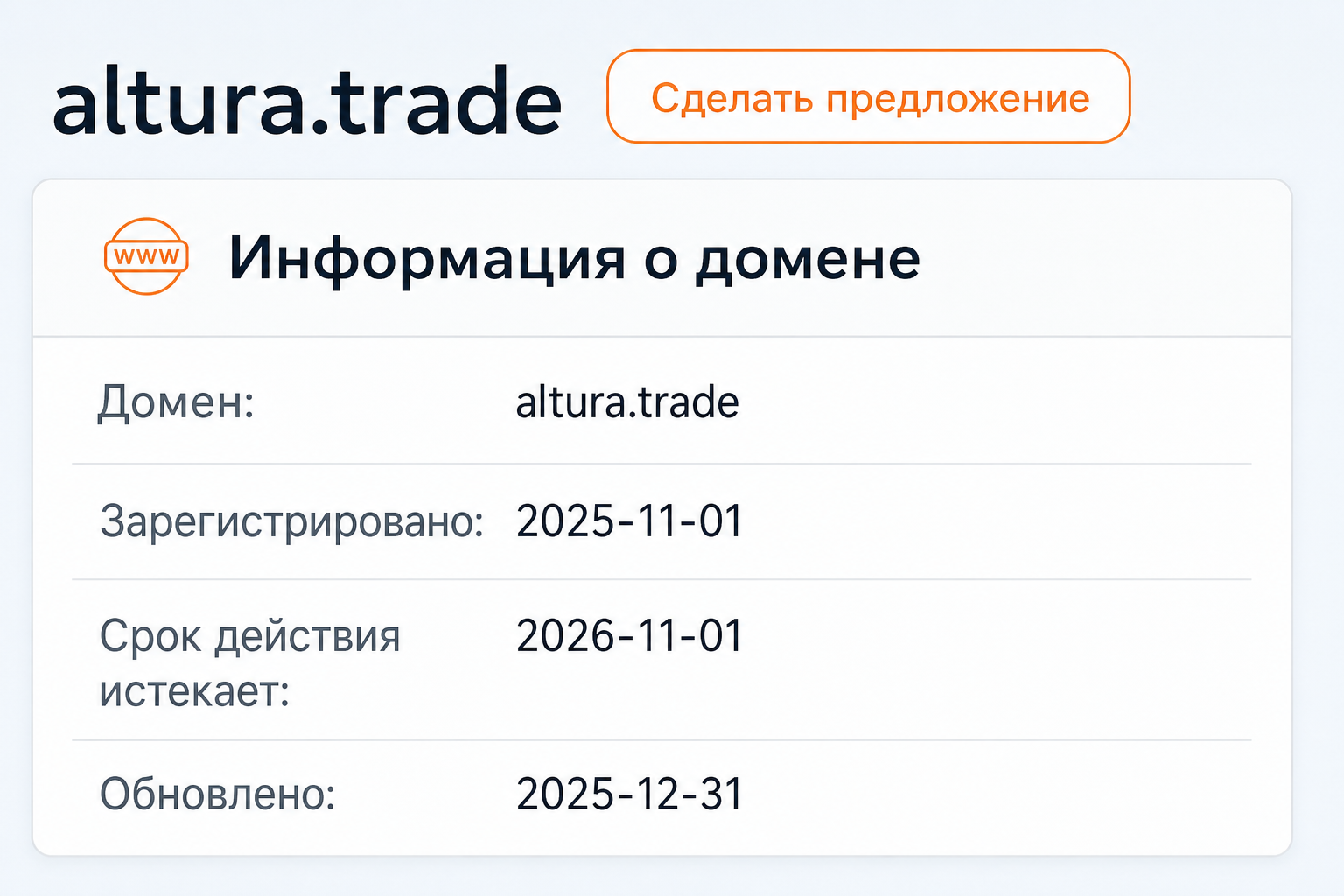
Task: Click the word Сделать in the orange button
Action: tap(732, 98)
